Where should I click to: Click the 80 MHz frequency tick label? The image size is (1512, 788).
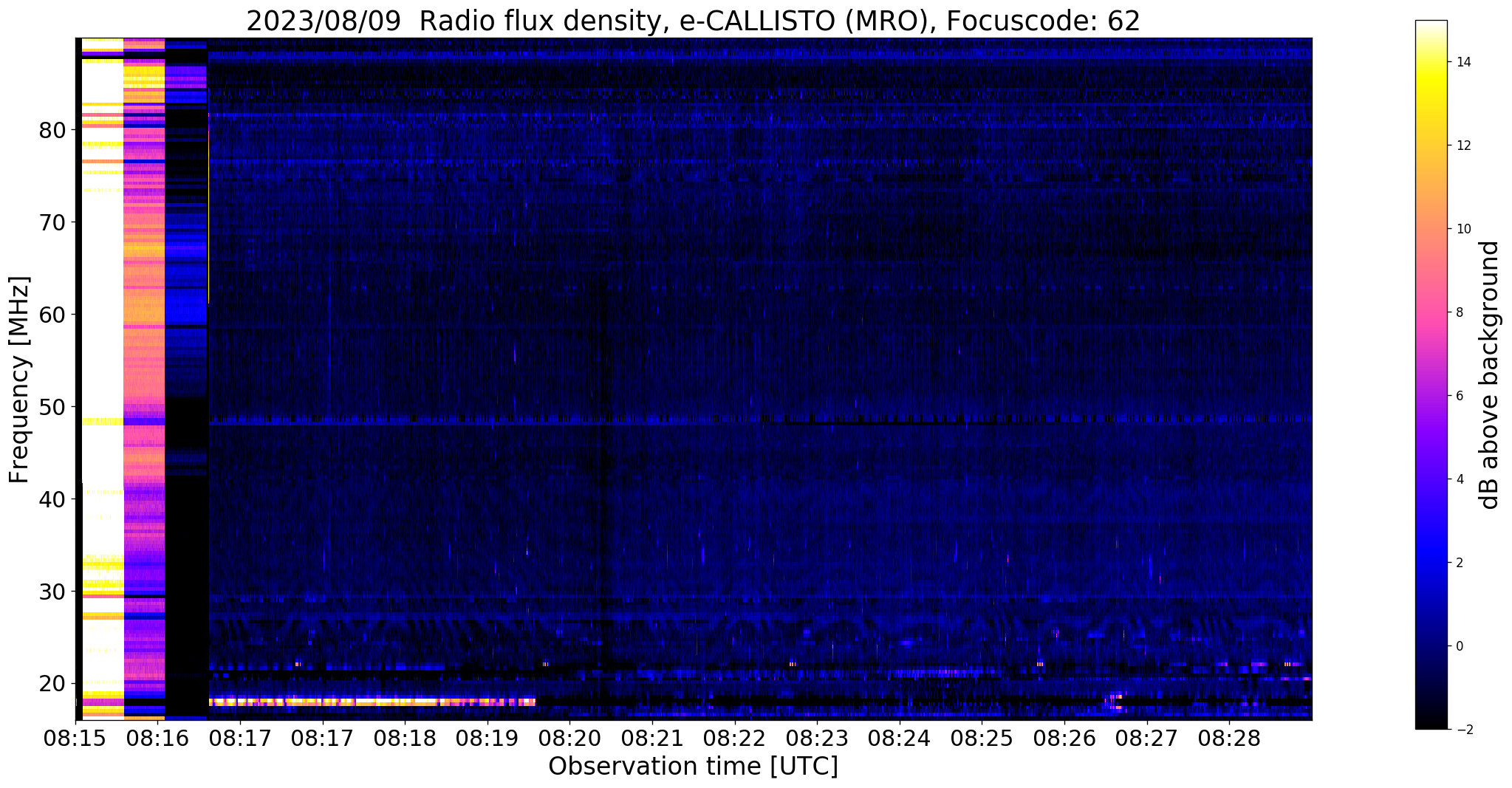[52, 130]
